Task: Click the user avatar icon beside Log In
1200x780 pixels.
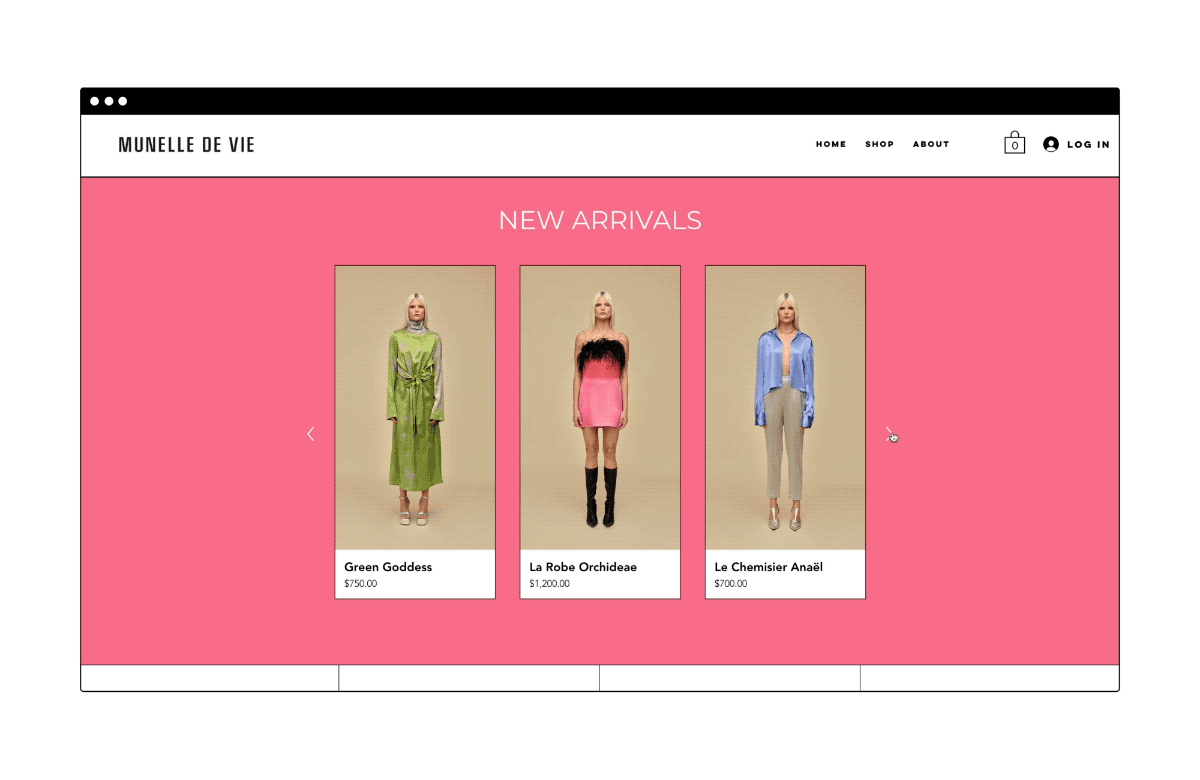Action: (x=1051, y=144)
